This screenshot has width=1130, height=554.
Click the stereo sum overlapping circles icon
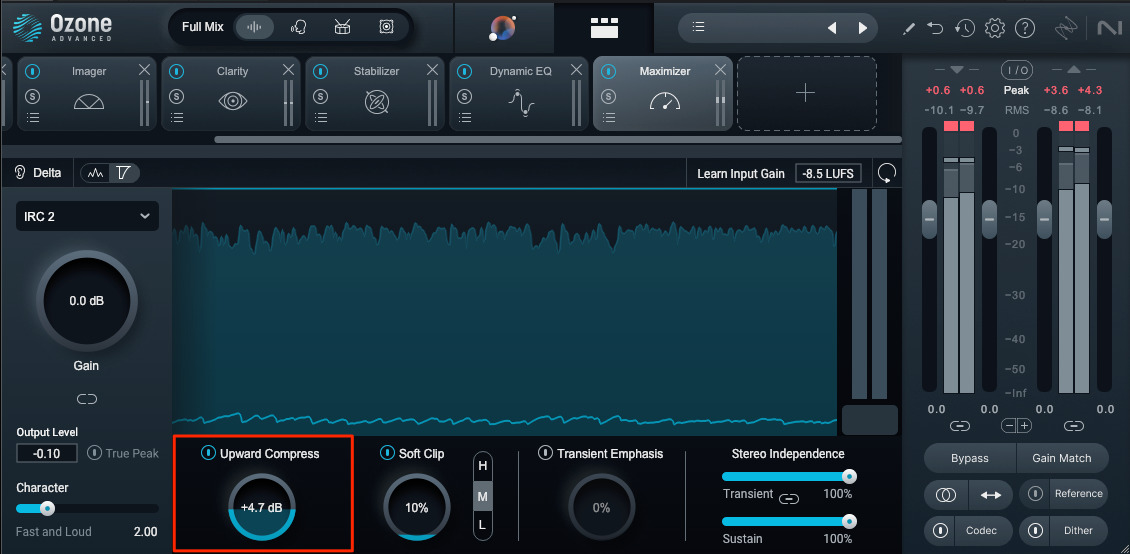[946, 494]
